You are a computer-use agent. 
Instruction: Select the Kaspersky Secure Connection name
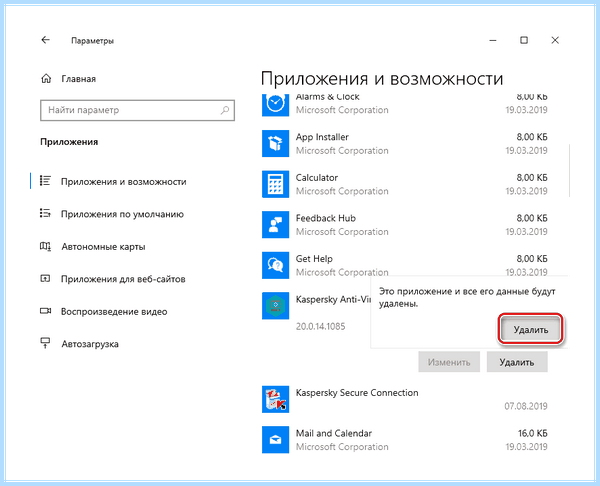pyautogui.click(x=357, y=393)
